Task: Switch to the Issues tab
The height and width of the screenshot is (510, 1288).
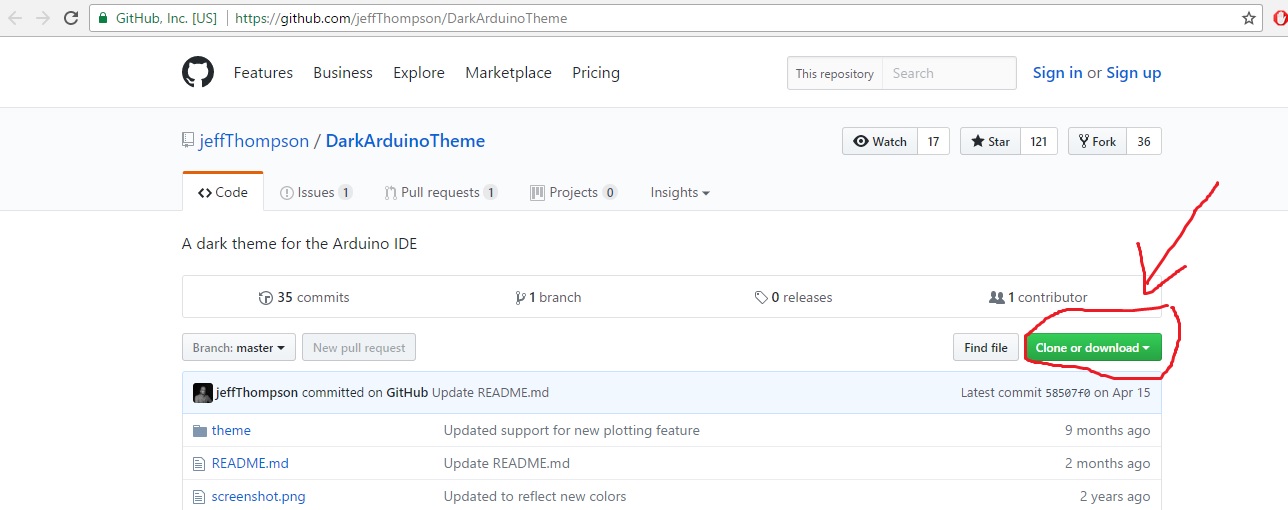Action: click(x=316, y=192)
